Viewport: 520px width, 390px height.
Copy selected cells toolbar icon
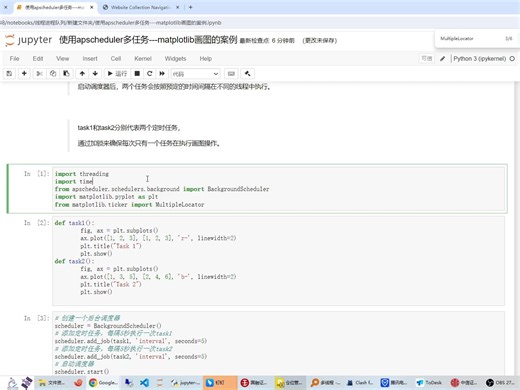[53, 74]
